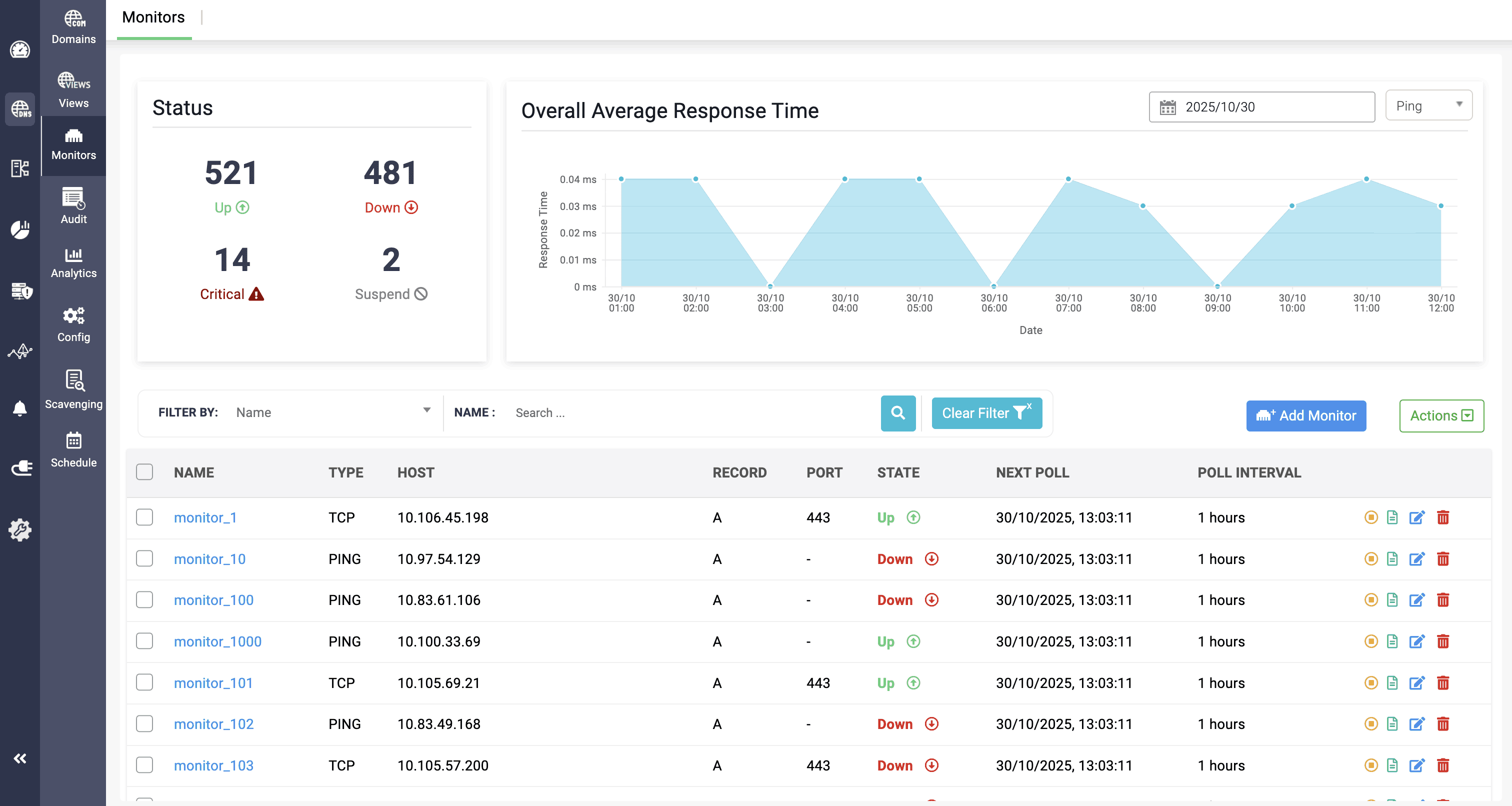Select the monitor_102 row checkbox
This screenshot has width=1512, height=806.
click(x=144, y=724)
